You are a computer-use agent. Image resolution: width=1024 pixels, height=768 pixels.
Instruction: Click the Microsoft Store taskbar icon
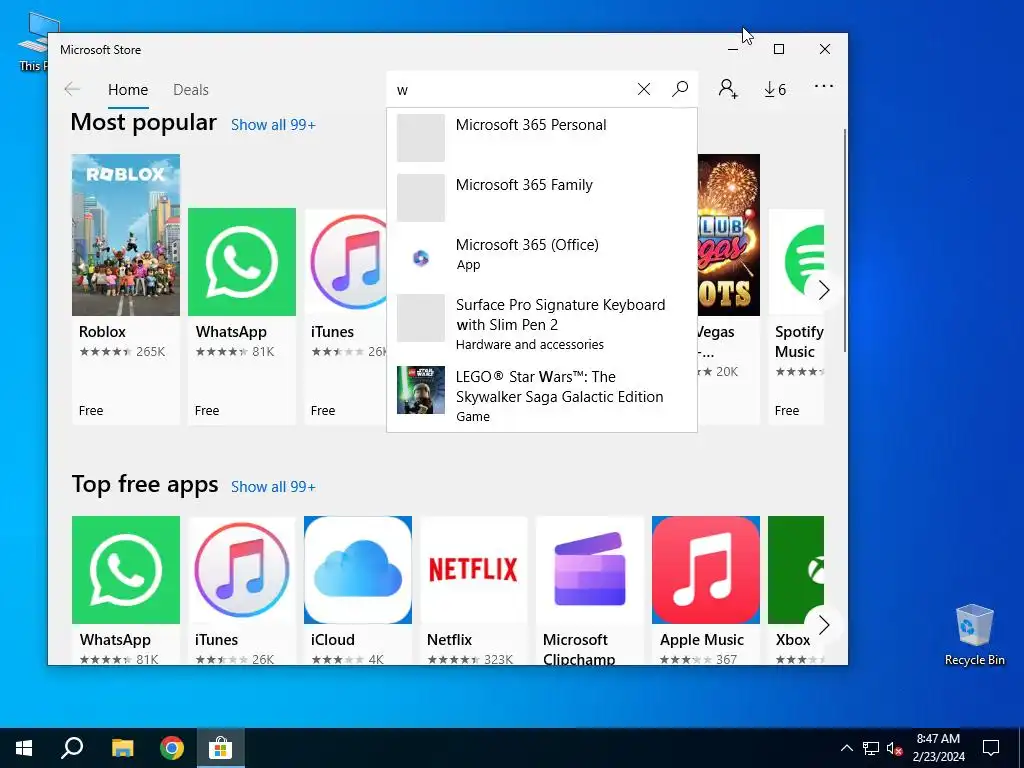click(221, 748)
